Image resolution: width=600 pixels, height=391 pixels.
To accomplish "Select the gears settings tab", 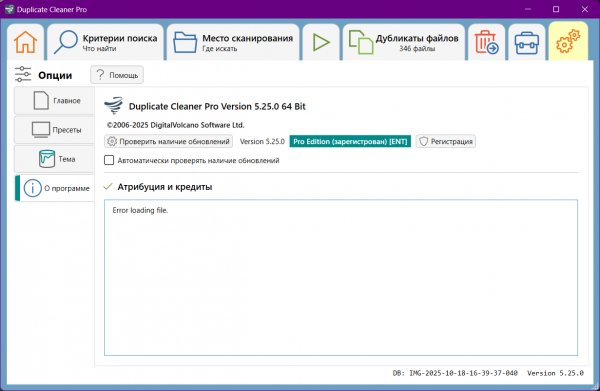I will [x=568, y=41].
